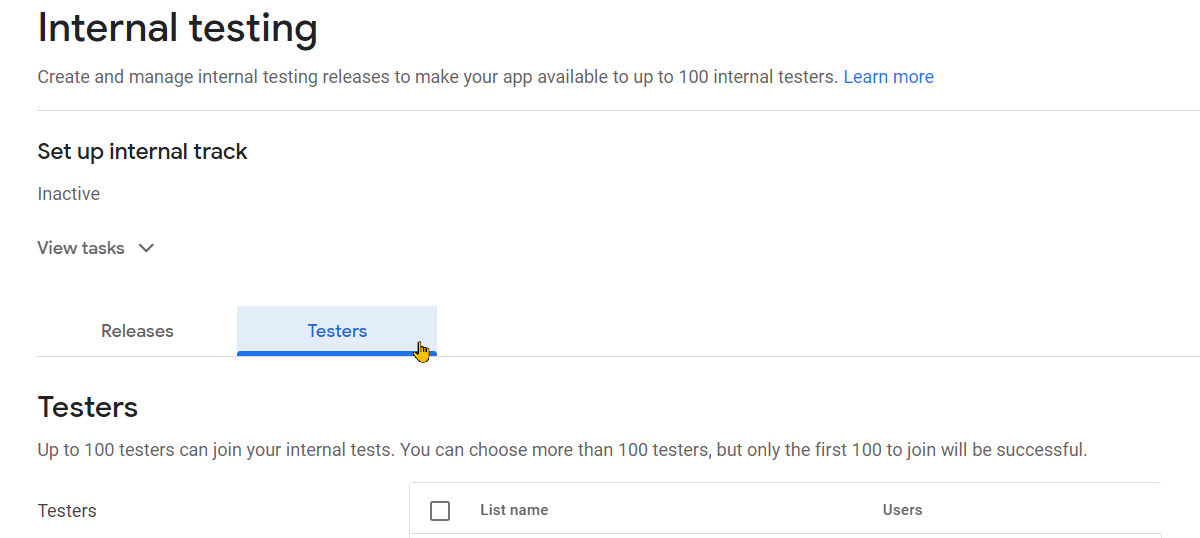Click the large Testers section heading
Viewport: 1200px width, 538px height.
point(87,407)
